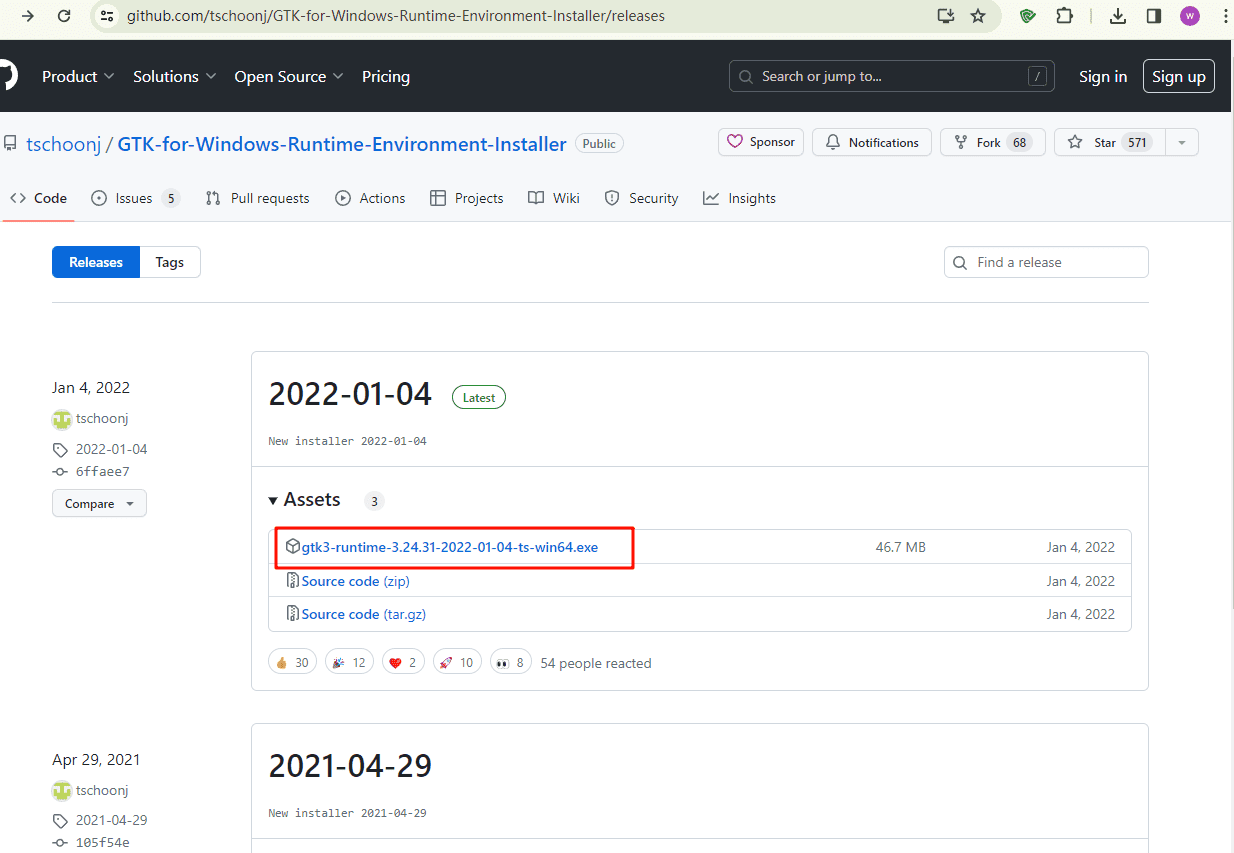Open the Pull requests tab
The width and height of the screenshot is (1234, 853).
click(x=257, y=198)
